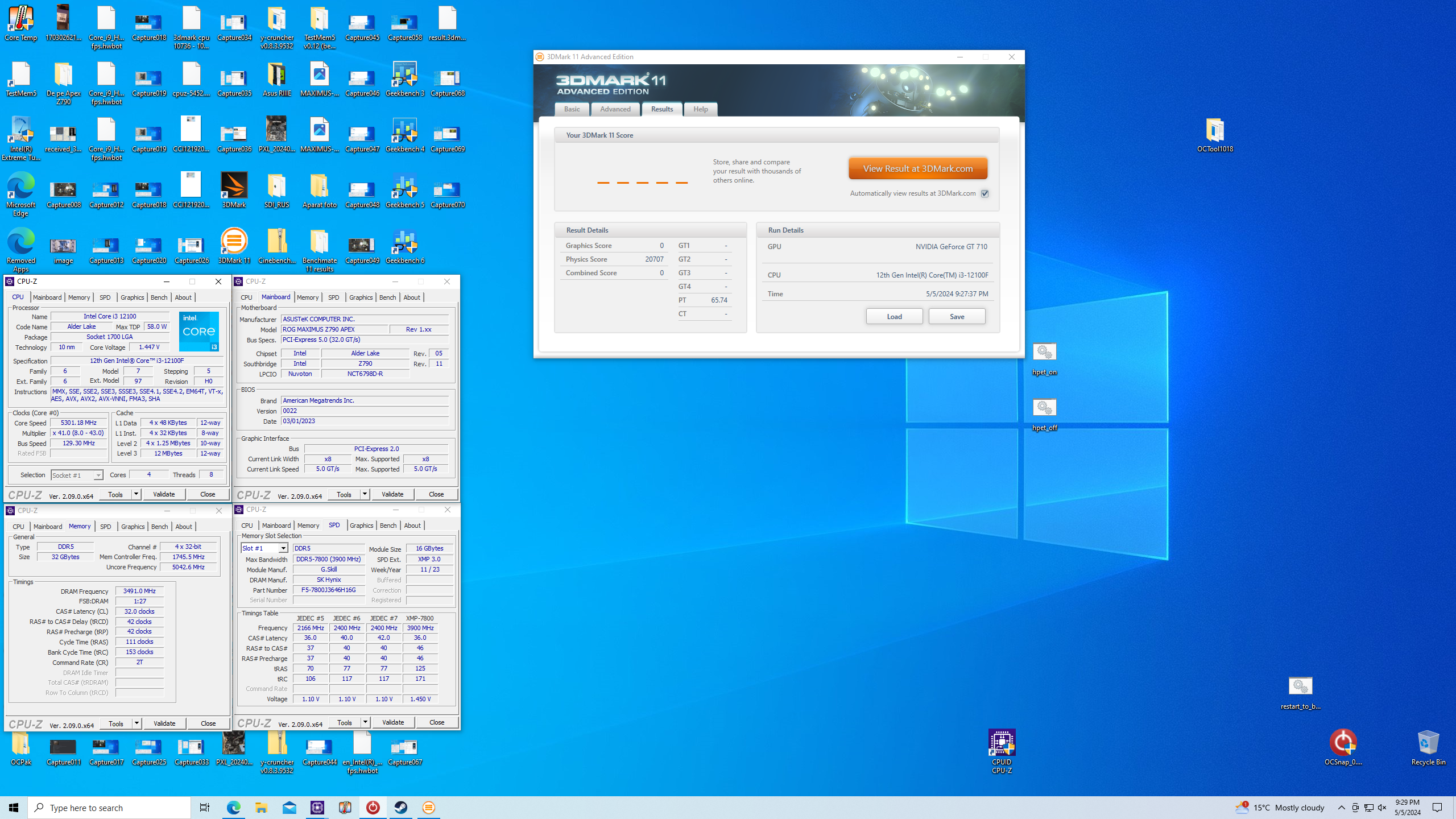The image size is (1456, 819).
Task: Click Steam icon in taskbar
Action: coord(401,808)
